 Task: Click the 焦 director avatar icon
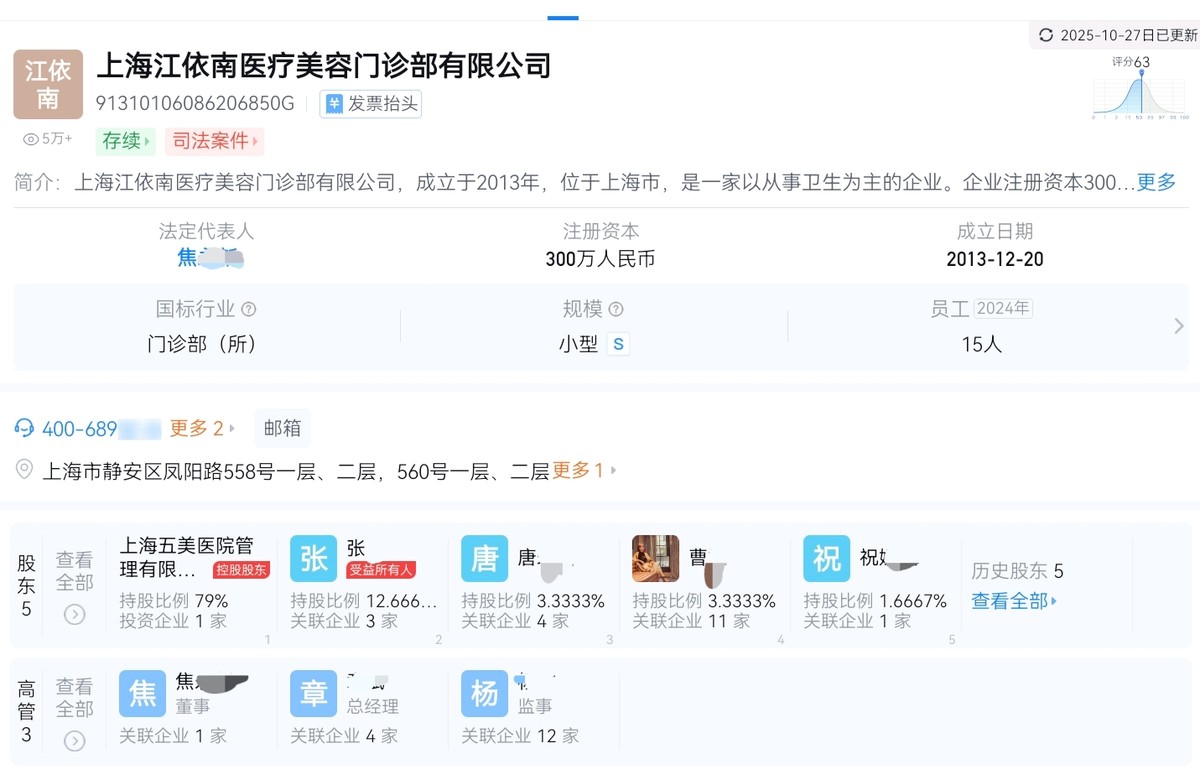point(143,694)
